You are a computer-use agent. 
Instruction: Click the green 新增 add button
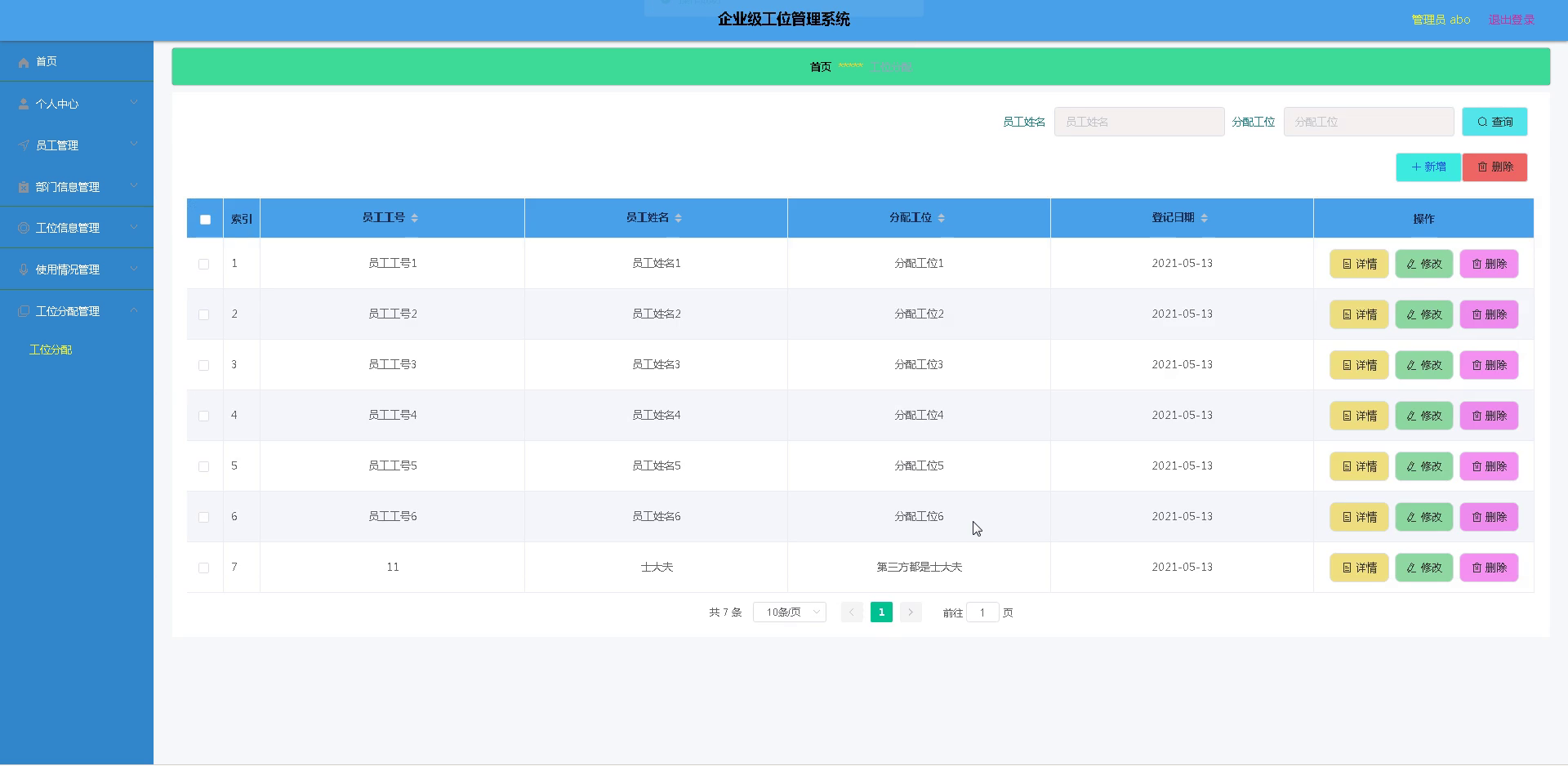pyautogui.click(x=1428, y=167)
